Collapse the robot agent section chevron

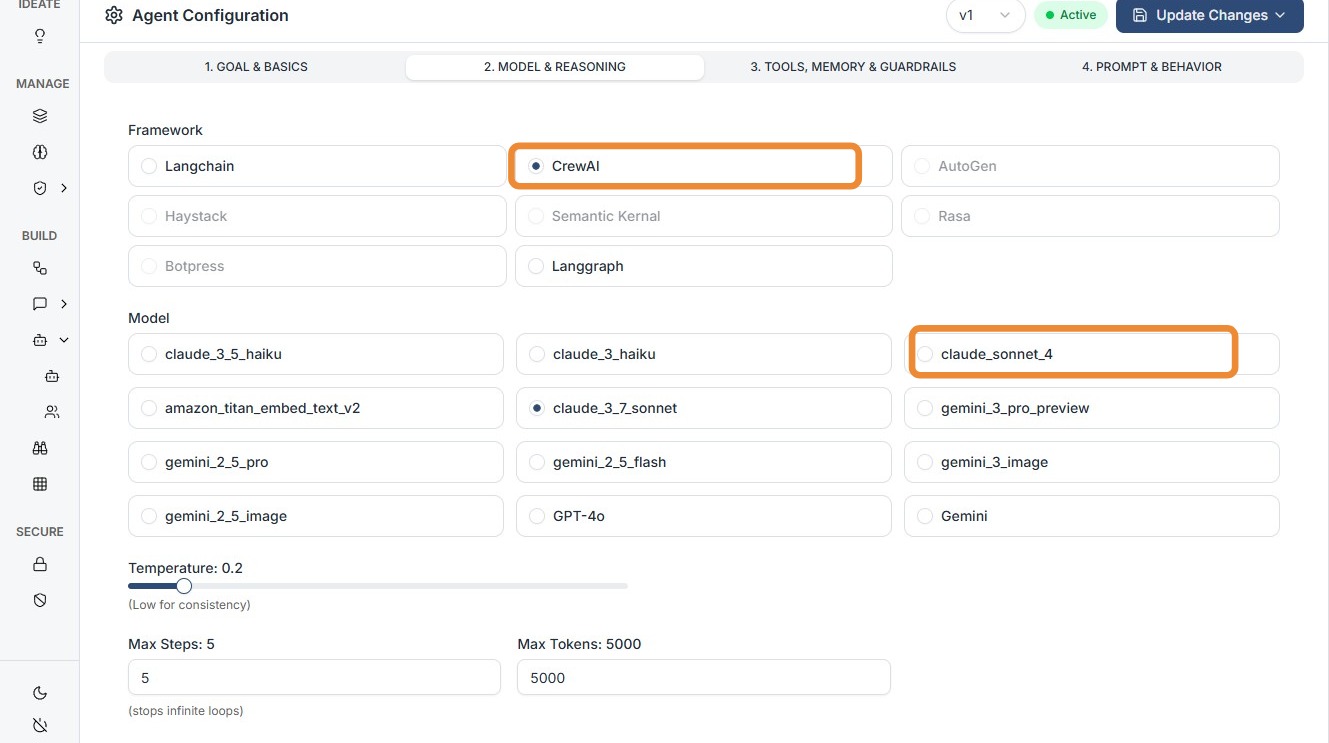(64, 340)
